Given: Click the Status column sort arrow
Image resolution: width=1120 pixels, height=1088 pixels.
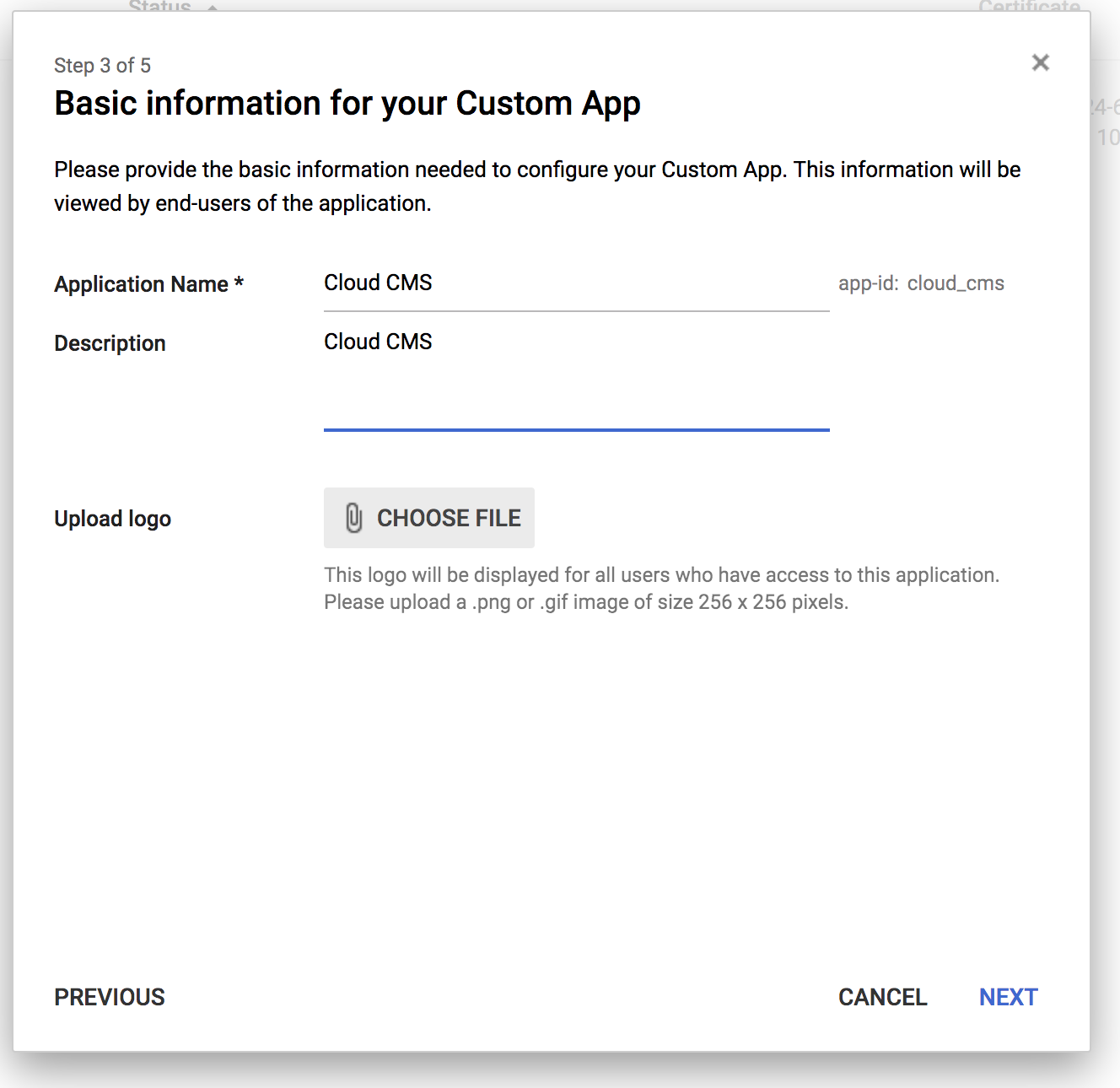Looking at the screenshot, I should click(213, 8).
